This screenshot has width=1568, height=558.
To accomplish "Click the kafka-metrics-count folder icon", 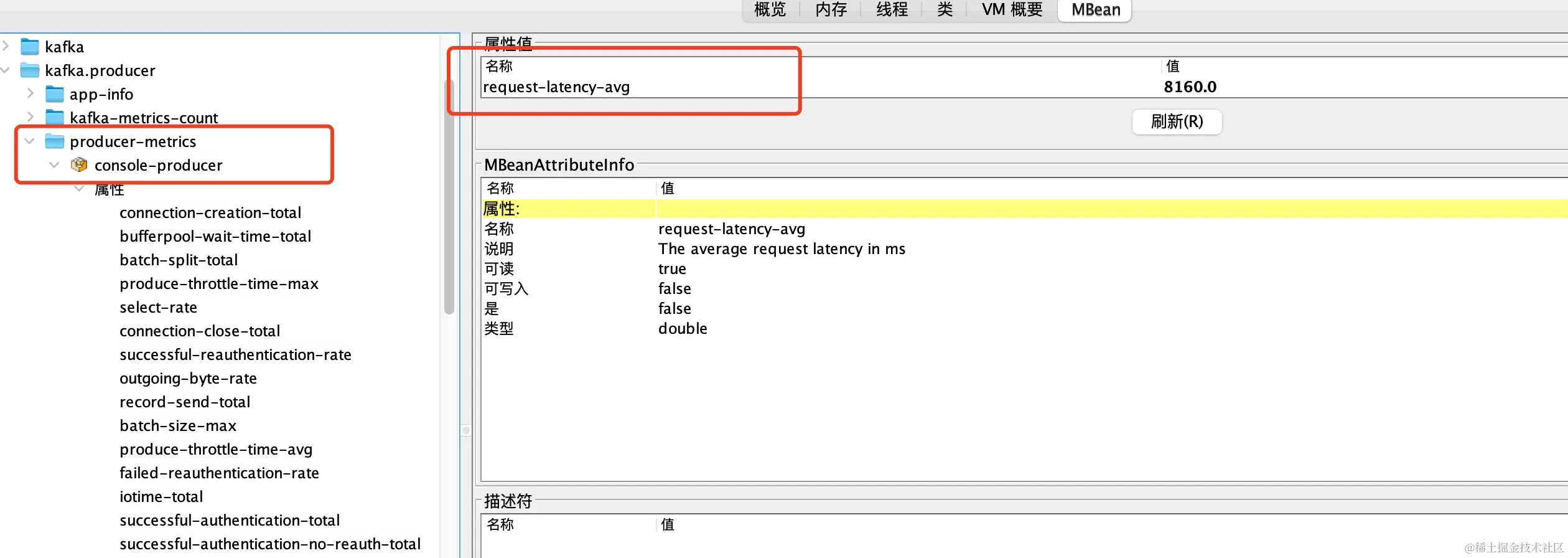I will coord(55,118).
